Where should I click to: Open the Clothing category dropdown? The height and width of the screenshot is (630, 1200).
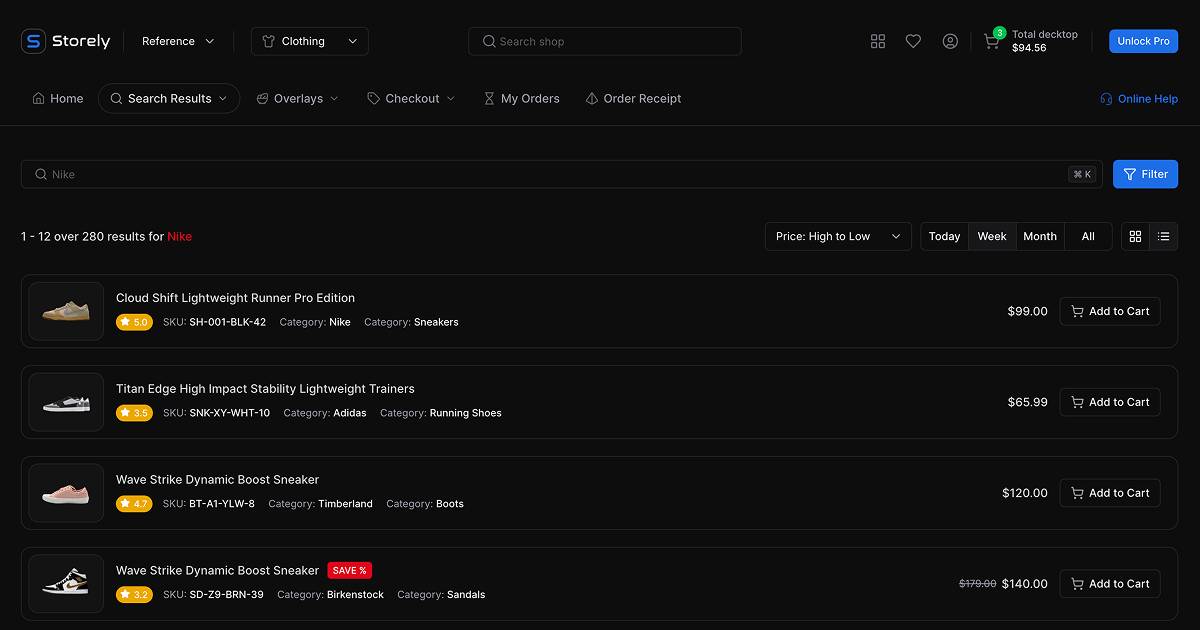(309, 41)
